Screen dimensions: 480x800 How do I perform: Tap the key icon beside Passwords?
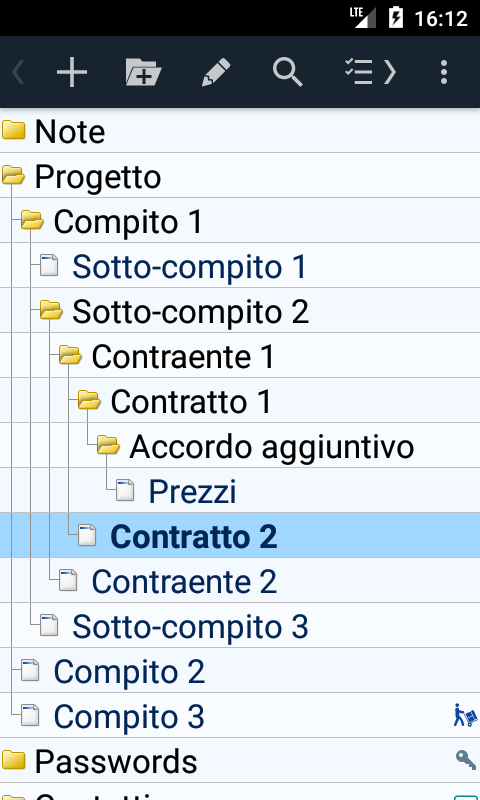[466, 760]
